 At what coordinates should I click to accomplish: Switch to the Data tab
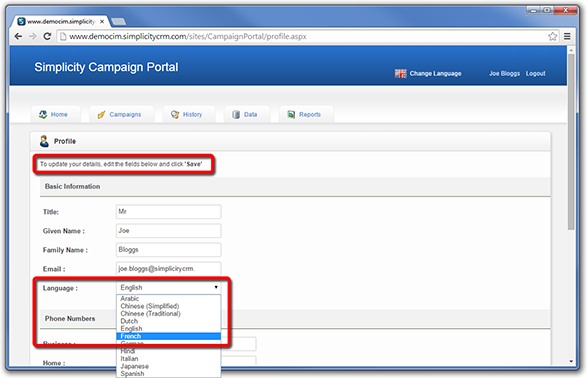tap(247, 114)
